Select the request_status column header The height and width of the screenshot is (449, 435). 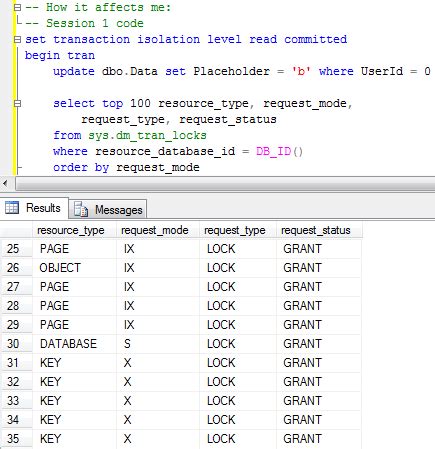tap(319, 230)
